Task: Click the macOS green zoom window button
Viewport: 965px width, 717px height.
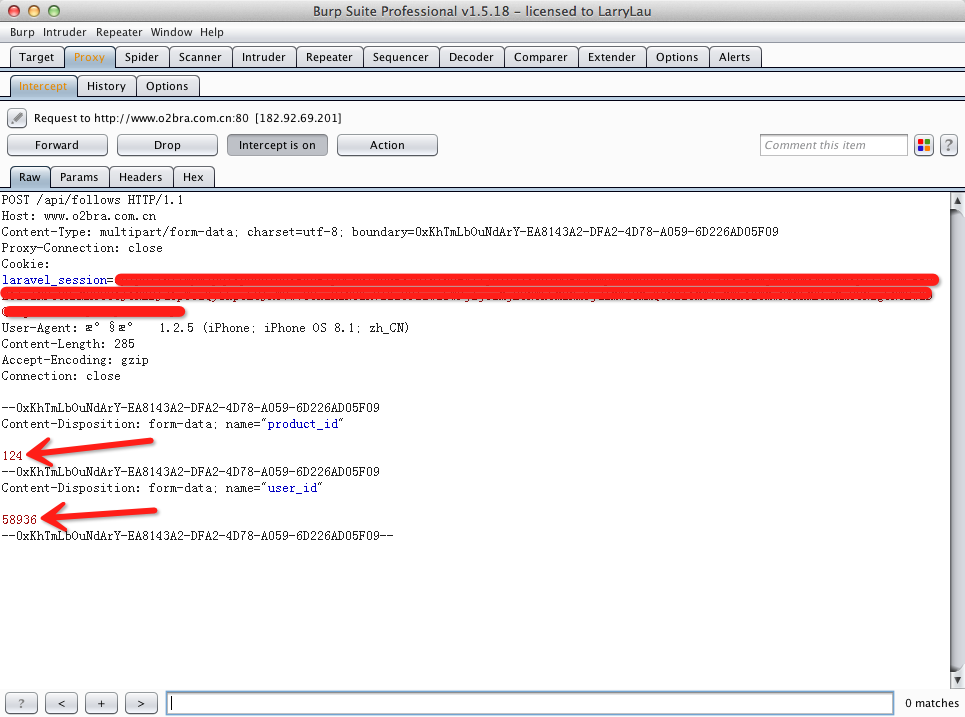Action: (x=54, y=11)
